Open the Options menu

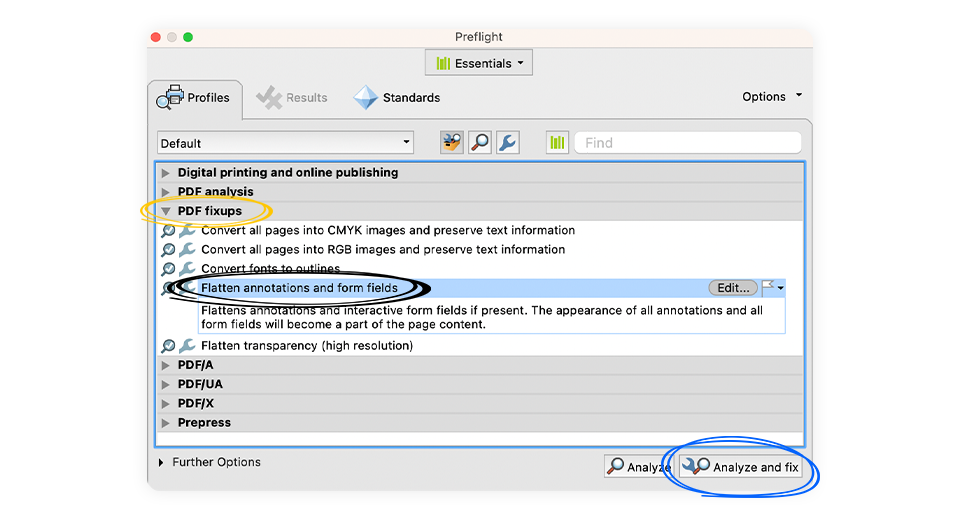(771, 97)
